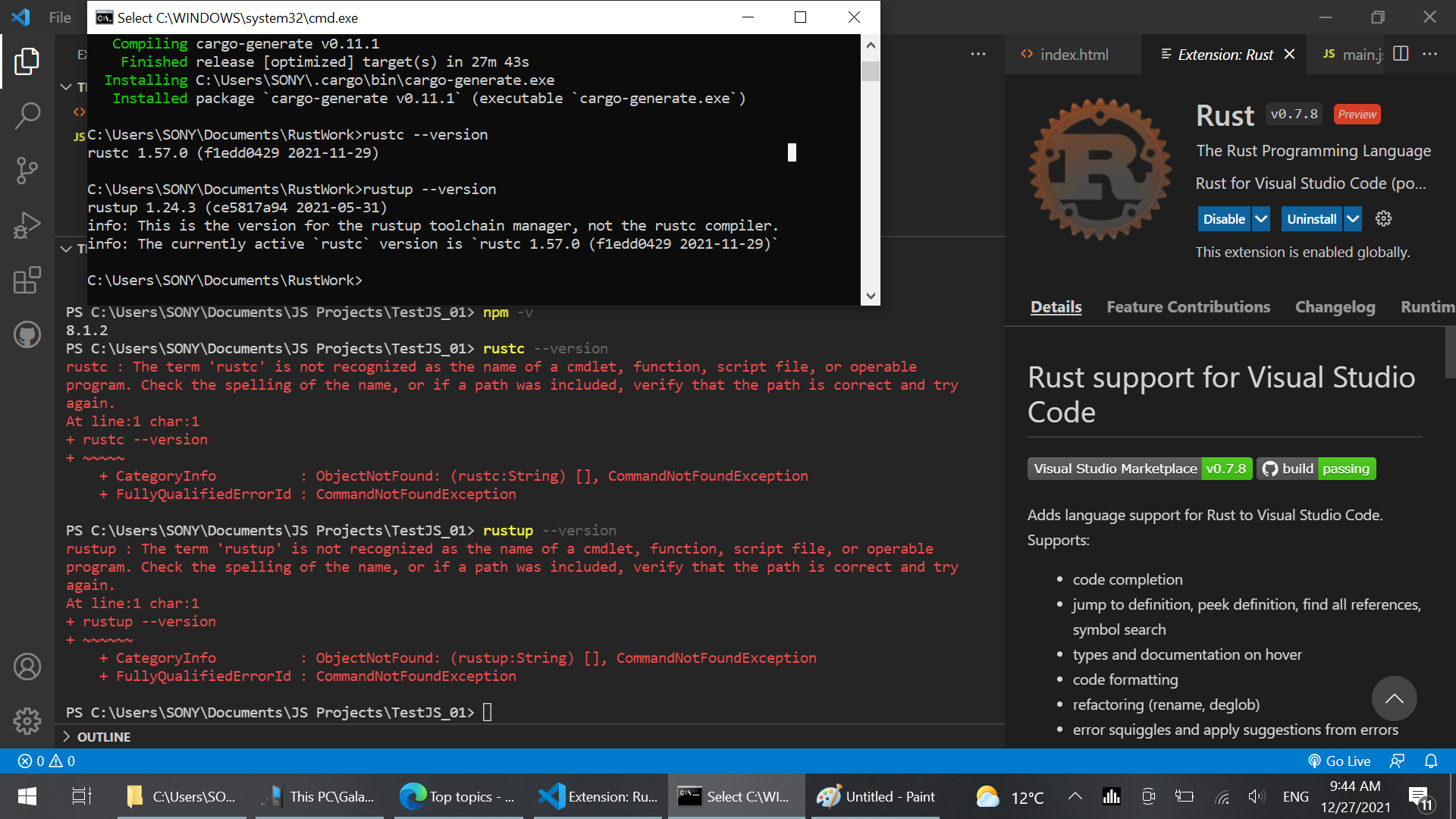
Task: Click the Uninstall button
Action: (1311, 219)
